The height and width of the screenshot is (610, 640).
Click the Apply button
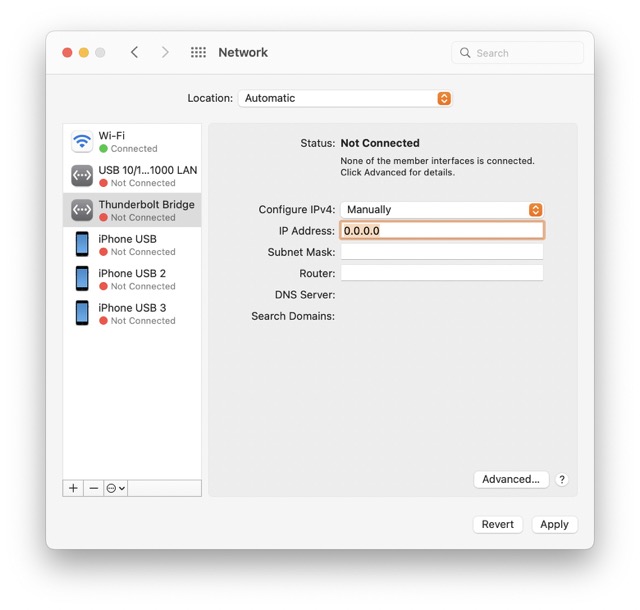point(554,524)
